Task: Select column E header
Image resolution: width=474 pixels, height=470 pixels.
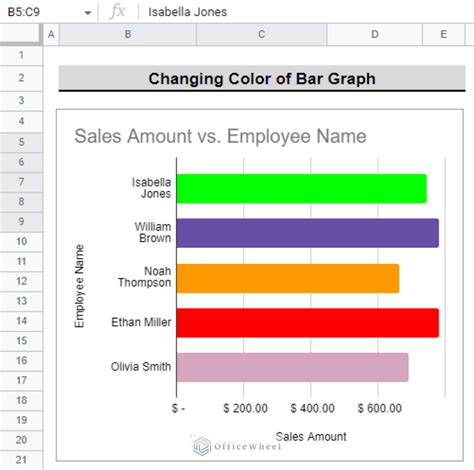Action: (x=444, y=34)
